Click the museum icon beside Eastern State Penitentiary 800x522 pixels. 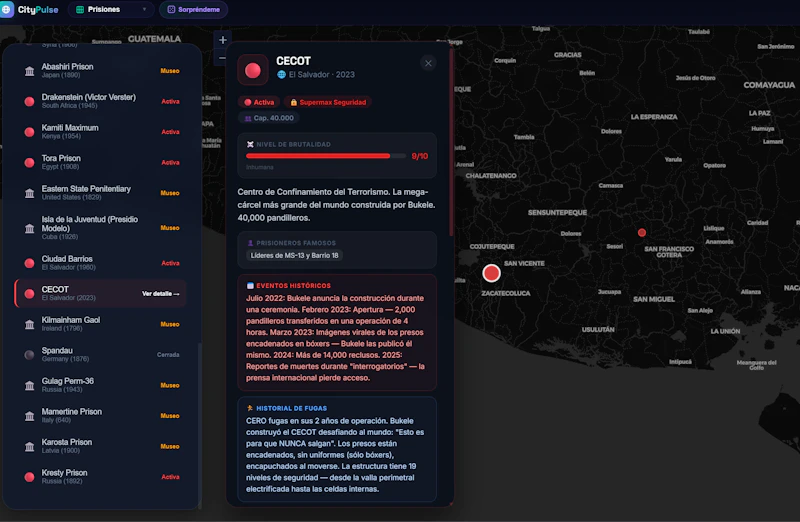point(30,193)
